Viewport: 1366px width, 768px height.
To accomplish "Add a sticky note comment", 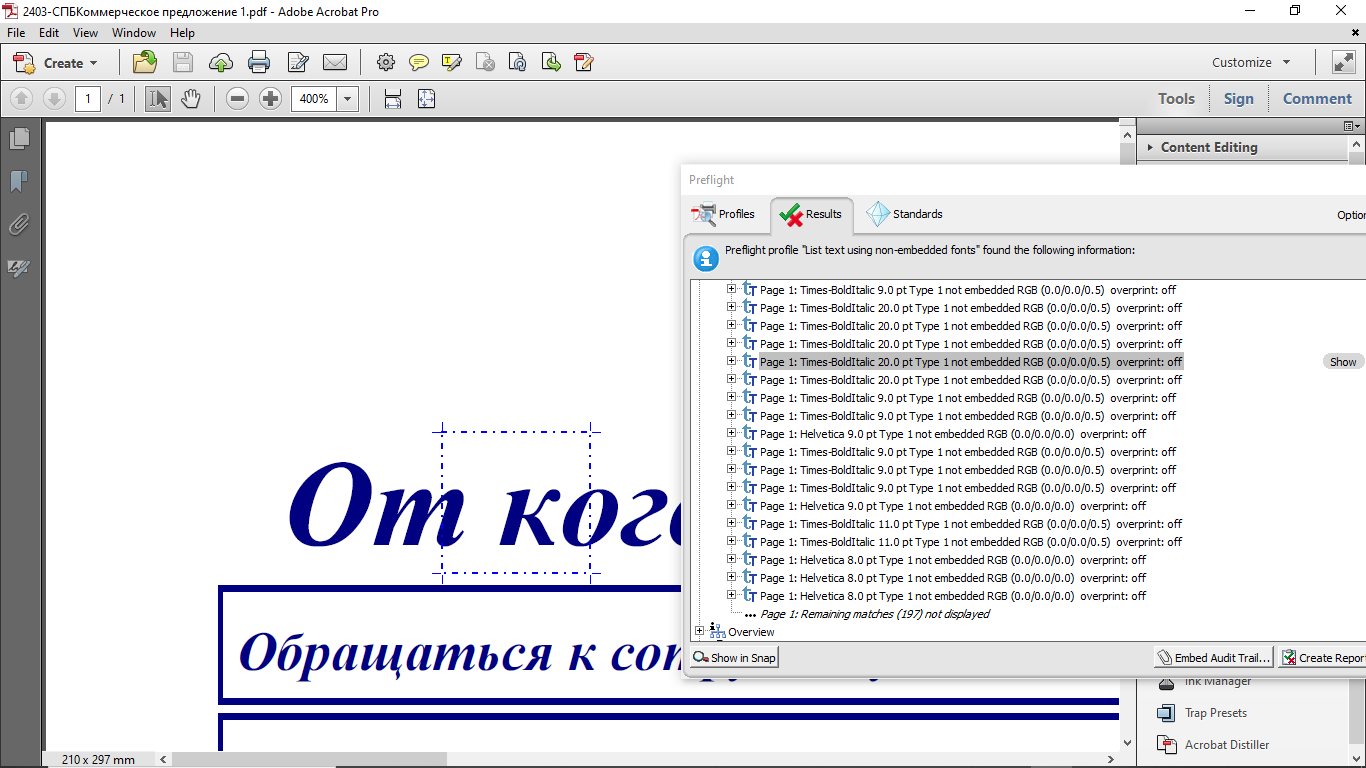I will pyautogui.click(x=419, y=63).
